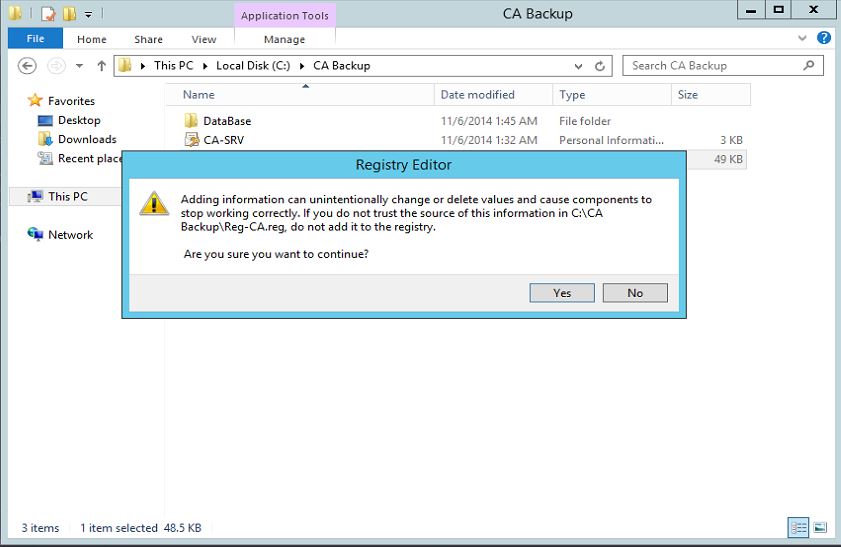Select the DataBase folder name

pos(227,121)
